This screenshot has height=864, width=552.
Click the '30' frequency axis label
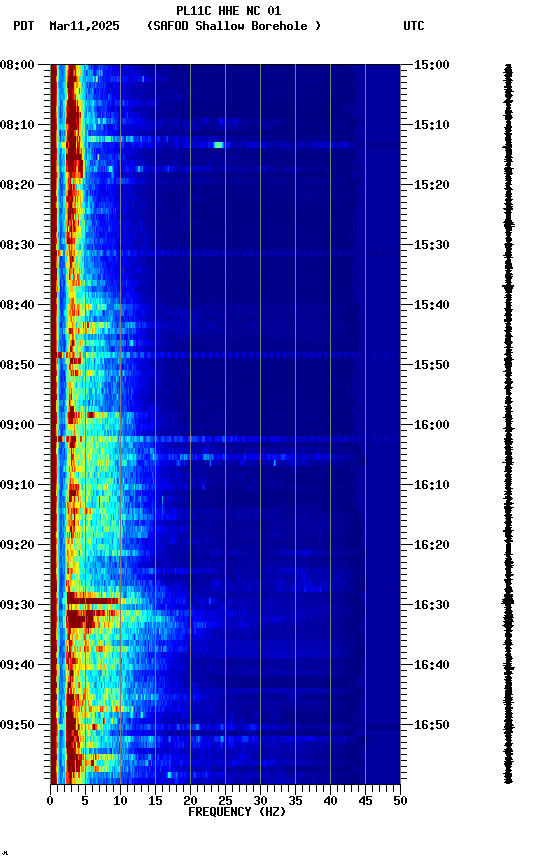(x=260, y=801)
